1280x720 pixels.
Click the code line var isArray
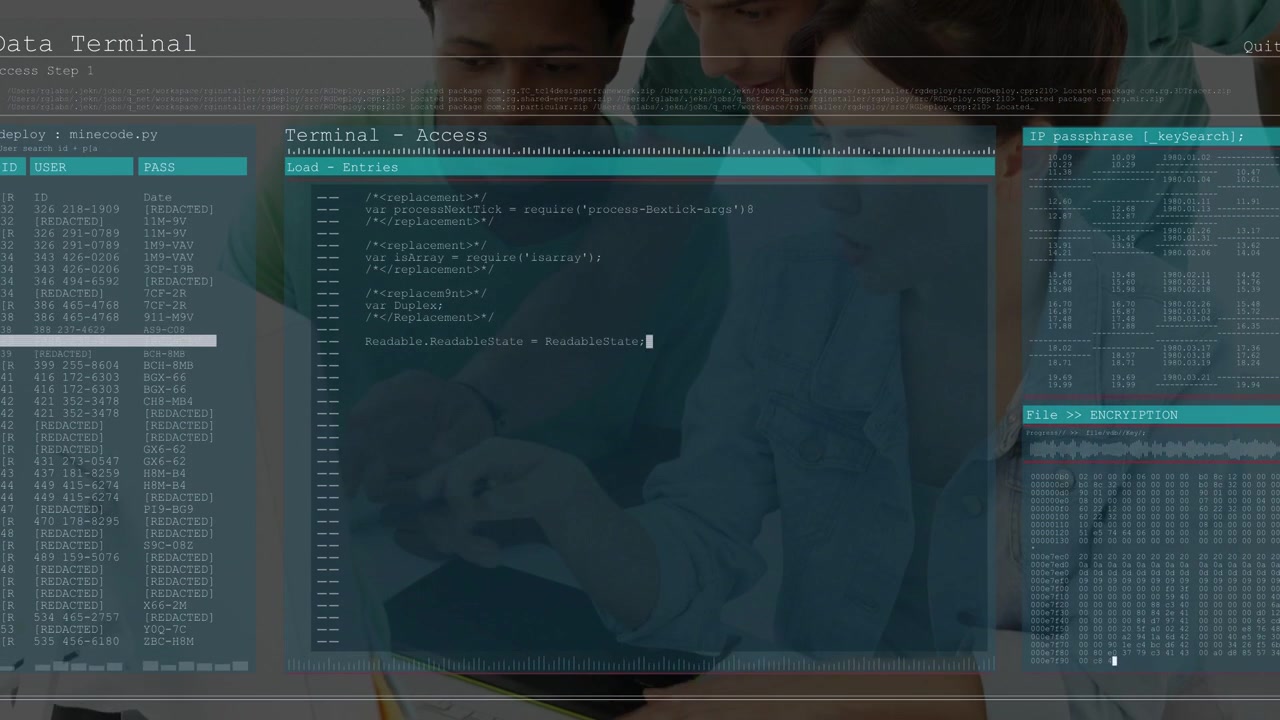483,257
